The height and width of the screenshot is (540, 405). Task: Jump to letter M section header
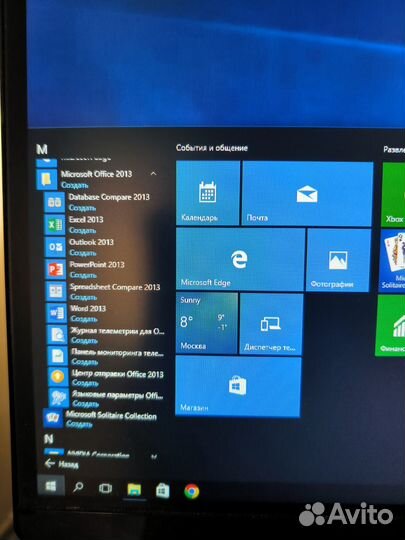coord(42,149)
